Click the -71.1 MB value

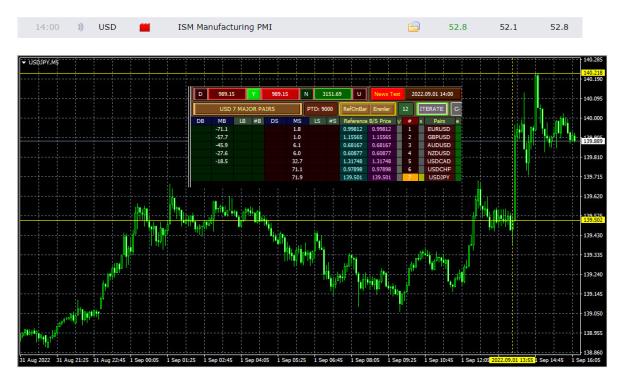point(222,129)
